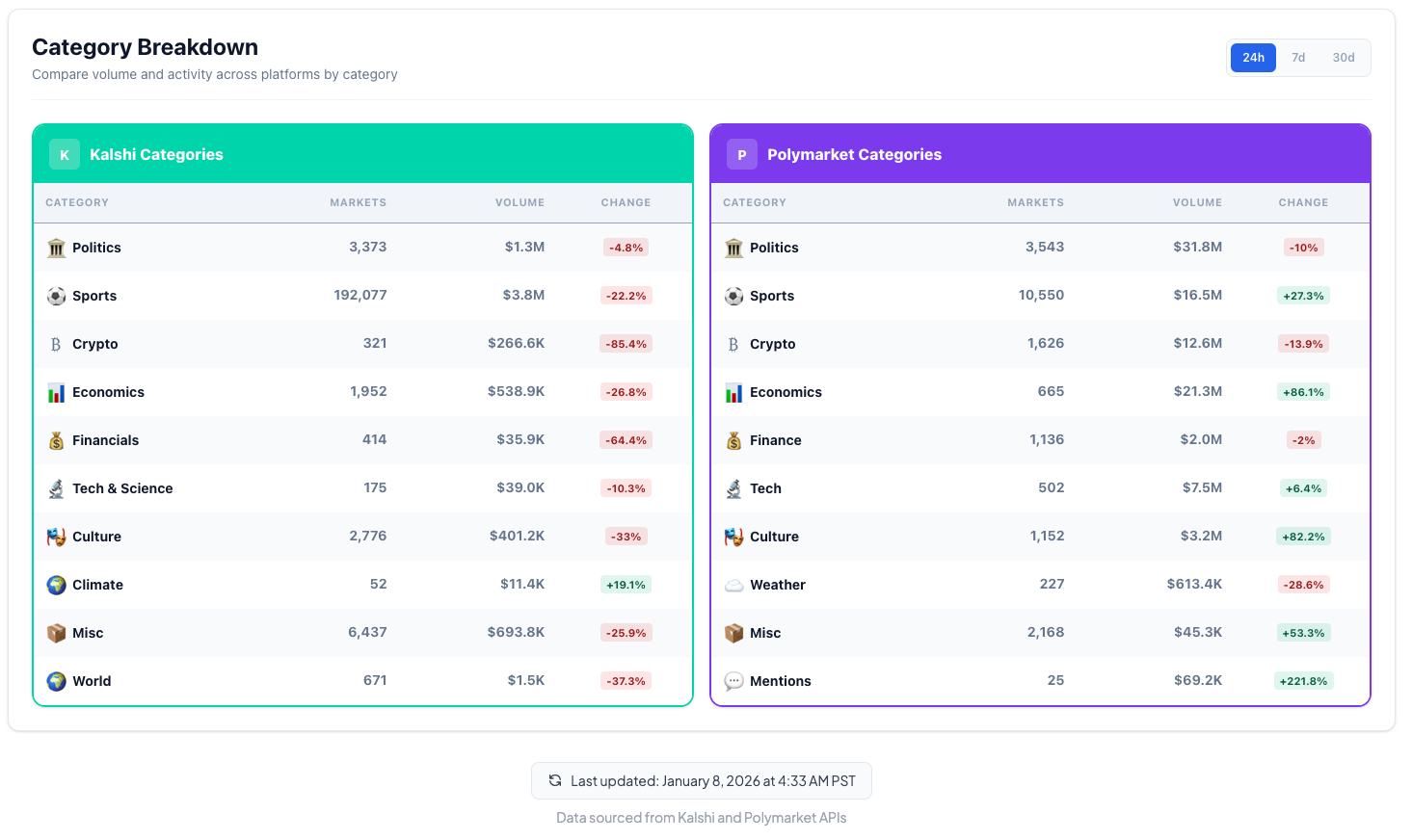The height and width of the screenshot is (840, 1412).
Task: Switch to the 30d time range
Action: coord(1344,58)
